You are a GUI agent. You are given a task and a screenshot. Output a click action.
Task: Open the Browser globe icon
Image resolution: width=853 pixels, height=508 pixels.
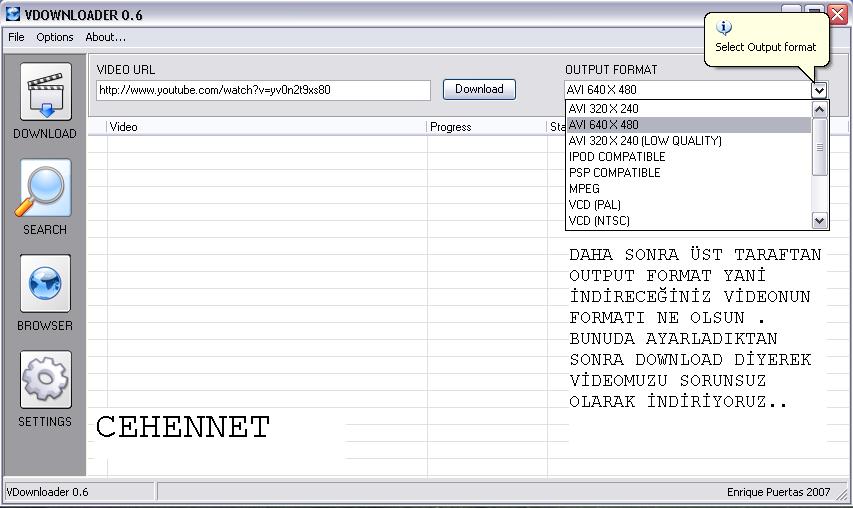tap(46, 283)
